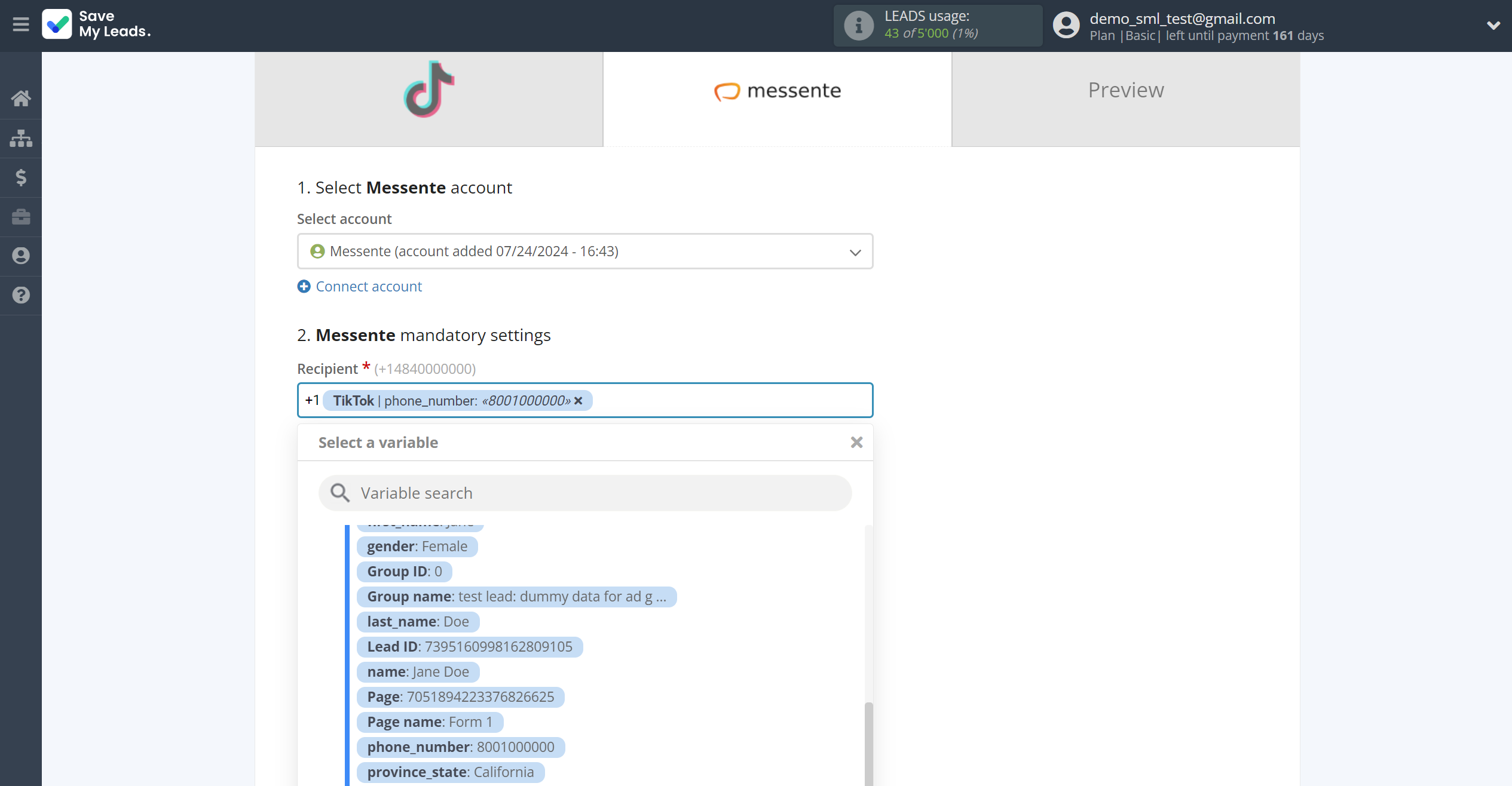Switch to the Messente tab
Viewport: 1512px width, 786px height.
(777, 99)
